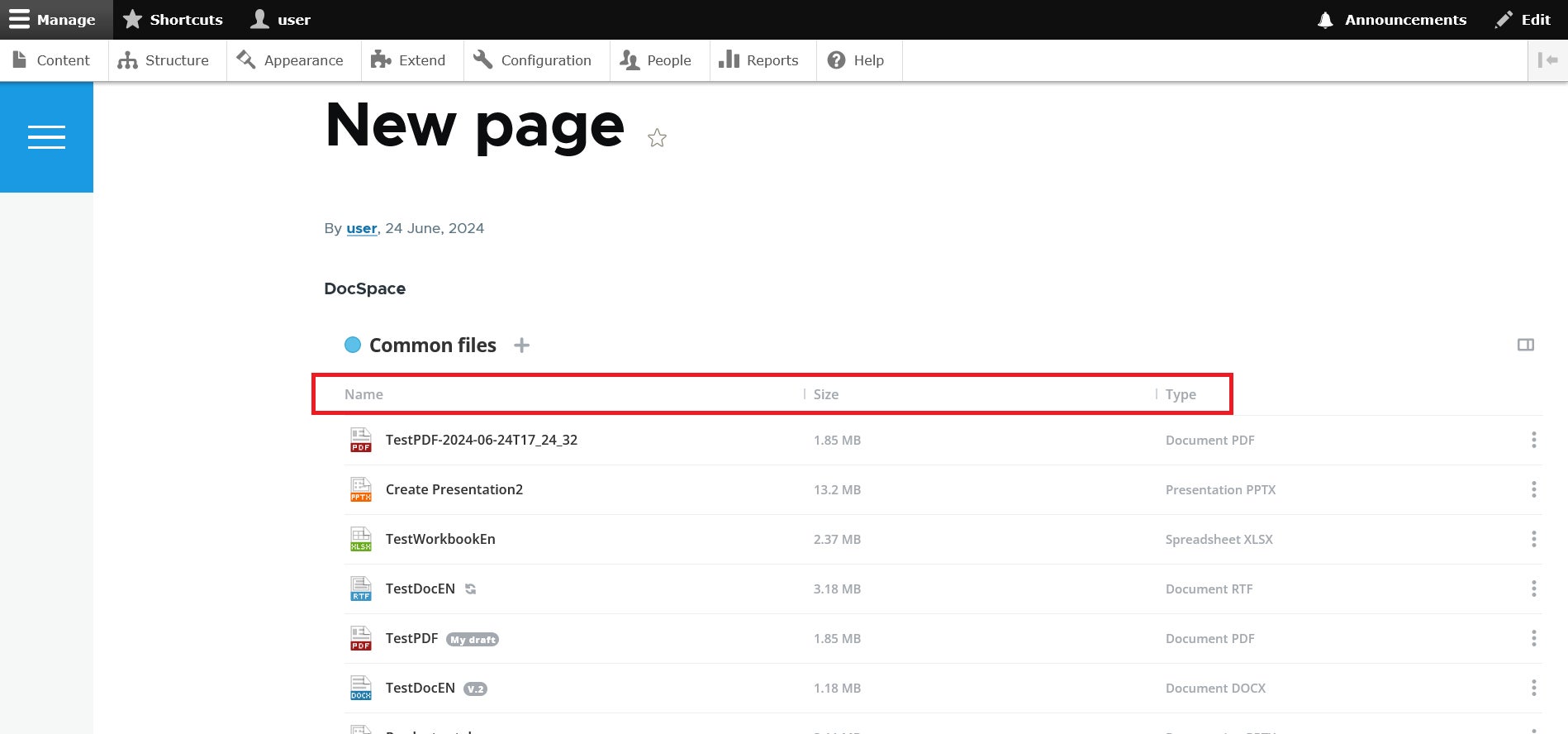Open file Create Presentation2

pyautogui.click(x=454, y=489)
